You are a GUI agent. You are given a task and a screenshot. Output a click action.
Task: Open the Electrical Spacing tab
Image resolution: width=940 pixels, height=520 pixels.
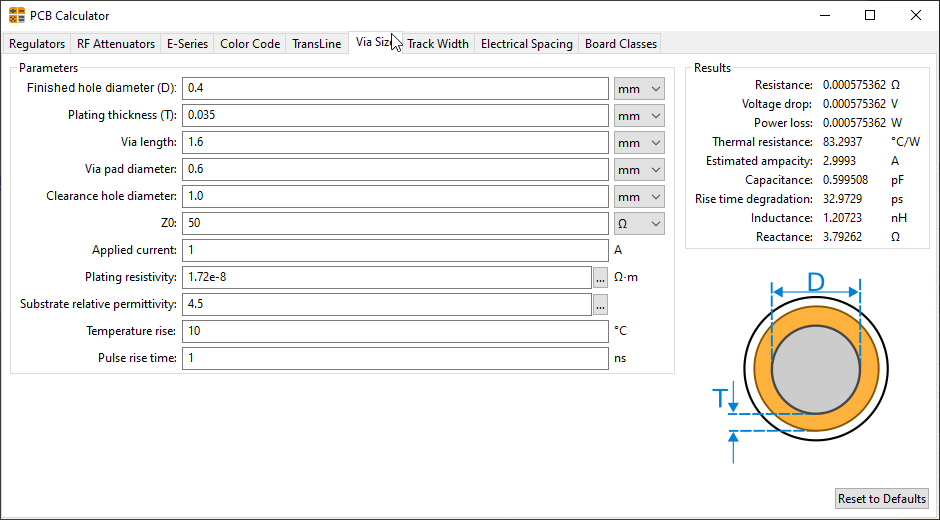coord(527,44)
